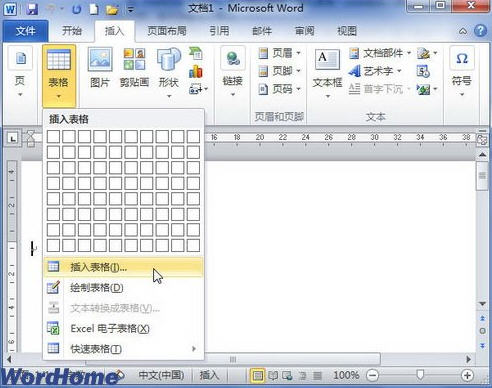Click the horizontal scrollbar right arrow
The width and height of the screenshot is (492, 388).
pyautogui.click(x=469, y=359)
